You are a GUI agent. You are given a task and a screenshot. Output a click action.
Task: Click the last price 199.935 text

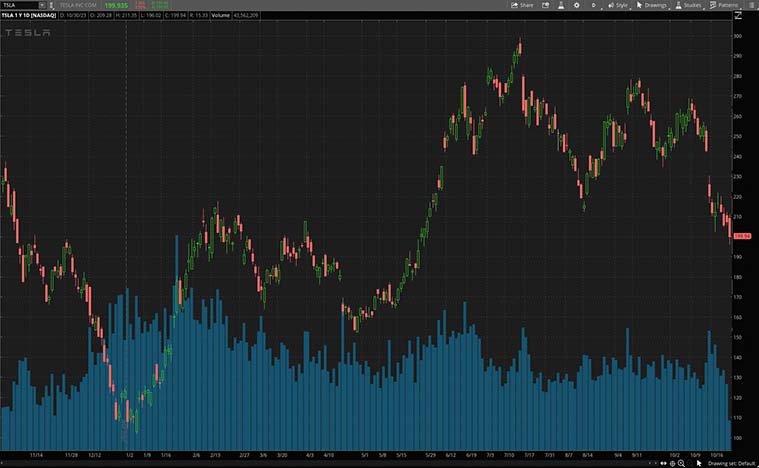pyautogui.click(x=116, y=5)
